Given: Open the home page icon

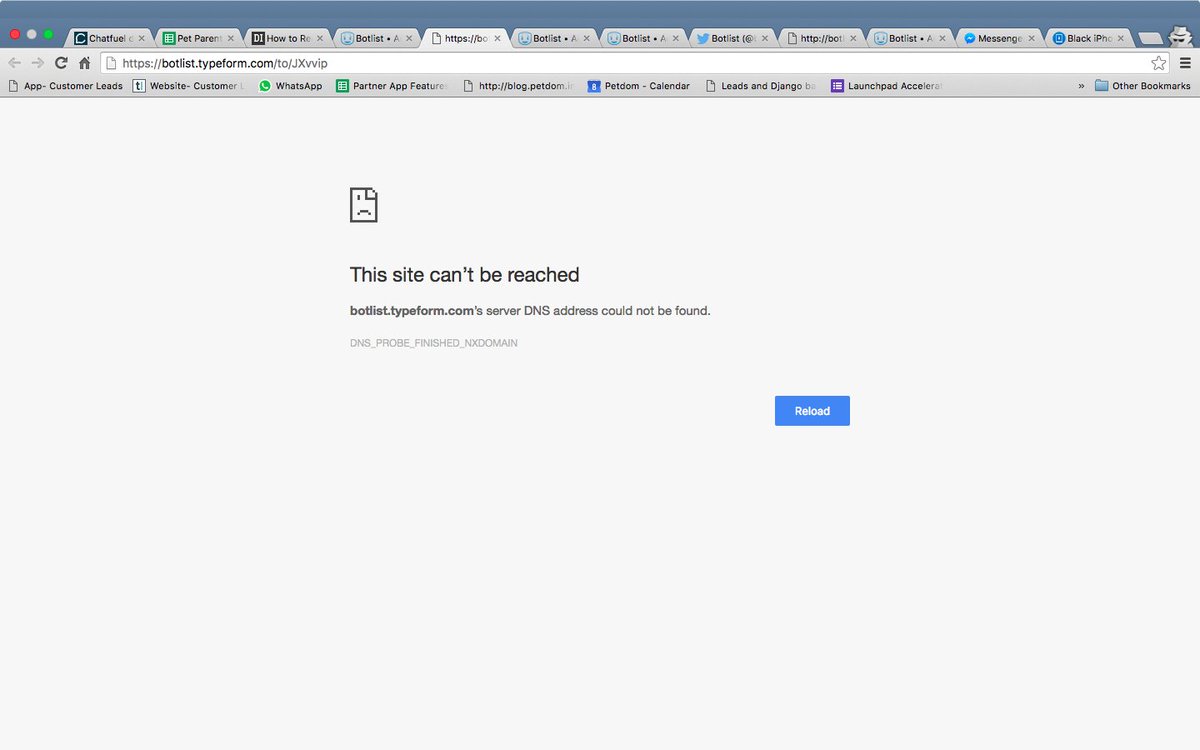Looking at the screenshot, I should (x=85, y=63).
